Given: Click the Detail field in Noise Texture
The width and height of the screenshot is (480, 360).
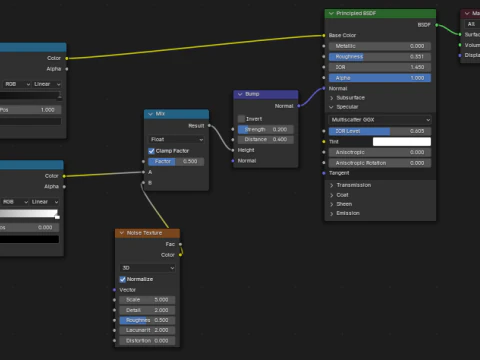Looking at the screenshot, I should tap(147, 310).
